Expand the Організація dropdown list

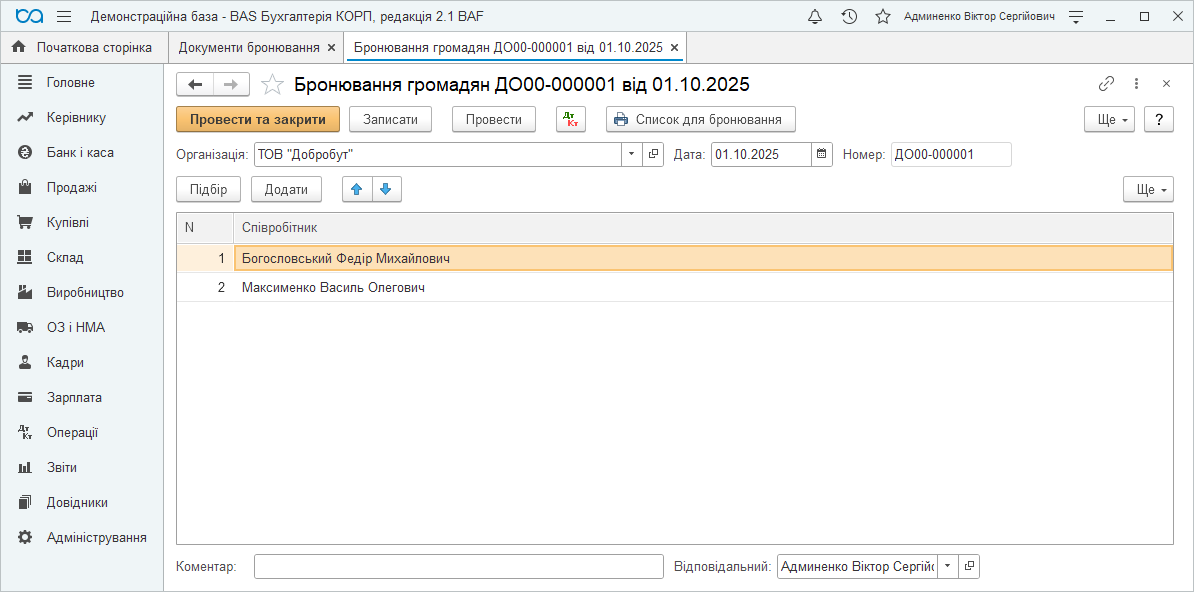coord(631,154)
